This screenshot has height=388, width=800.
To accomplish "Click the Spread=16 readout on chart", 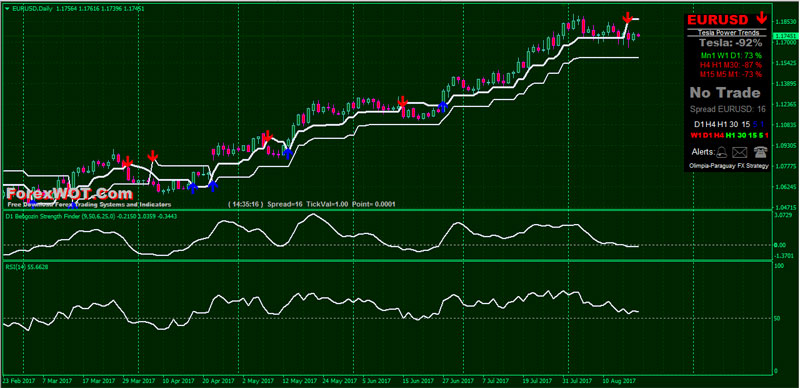I will tap(285, 204).
